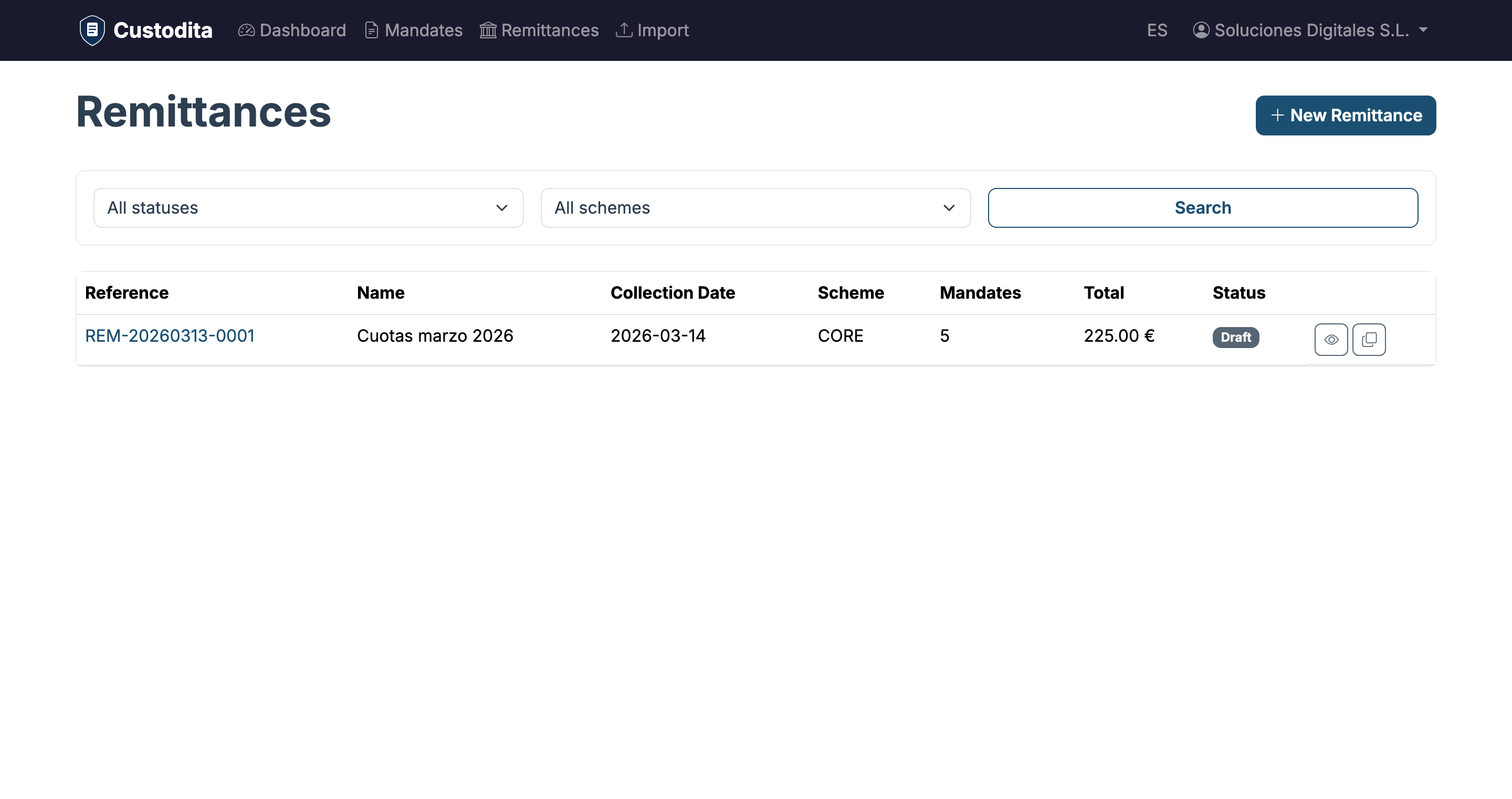View remittance details with eye icon
The width and height of the screenshot is (1512, 799).
pyautogui.click(x=1331, y=339)
